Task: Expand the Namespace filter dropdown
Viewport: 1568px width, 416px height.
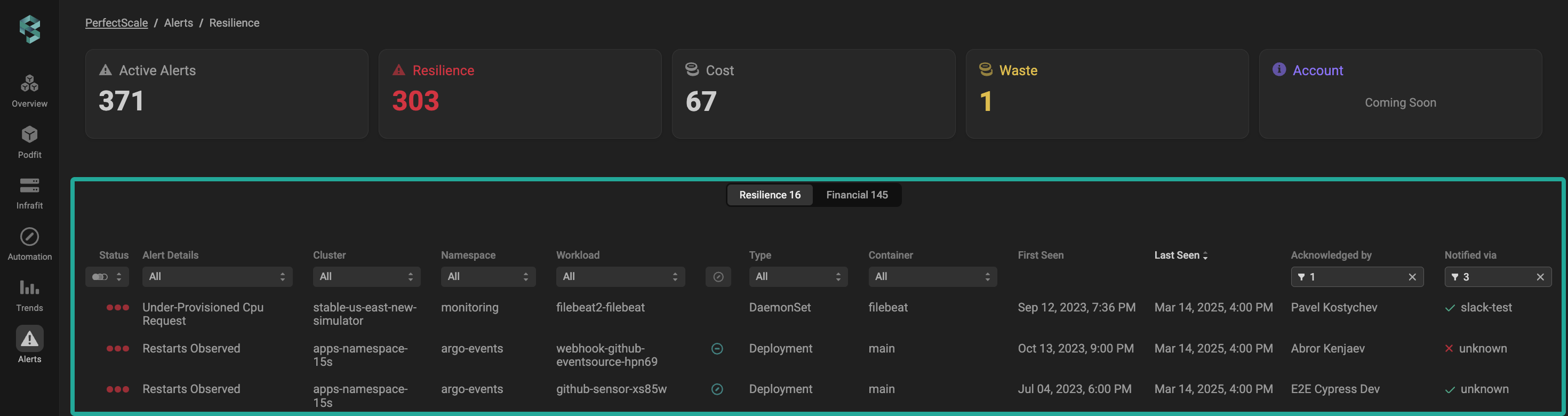Action: [488, 276]
